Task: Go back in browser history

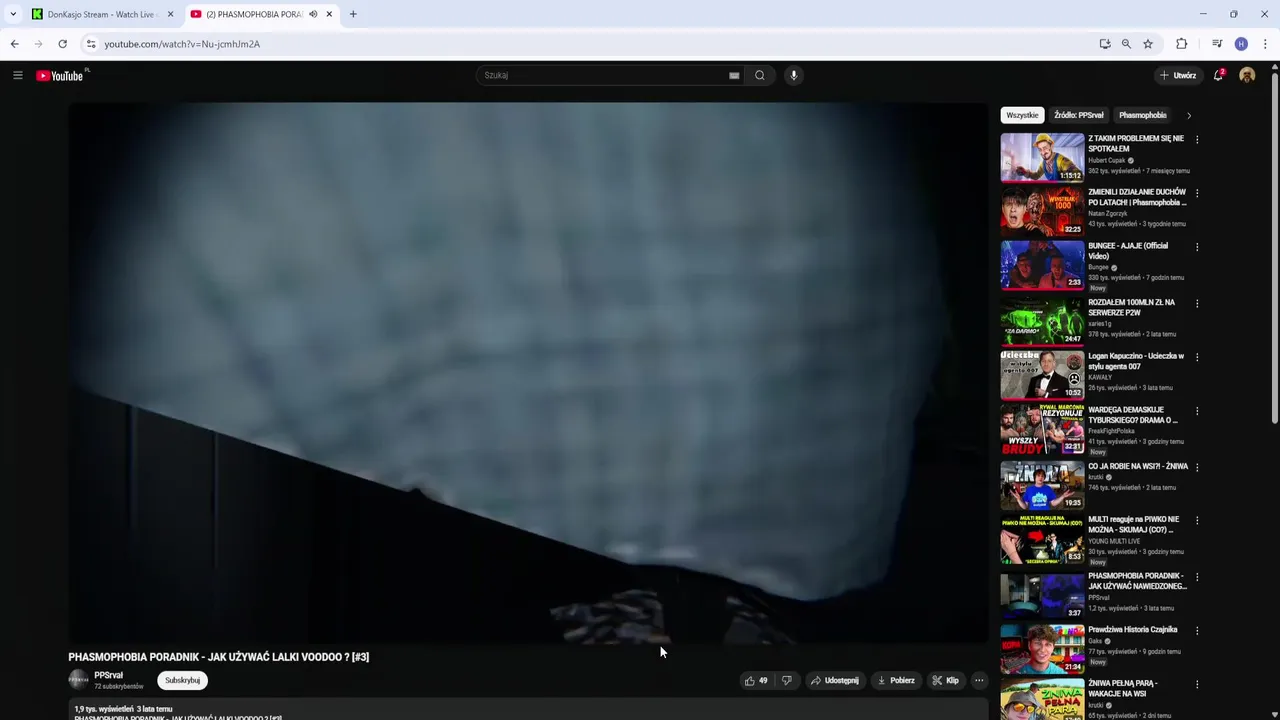Action: coord(14,44)
